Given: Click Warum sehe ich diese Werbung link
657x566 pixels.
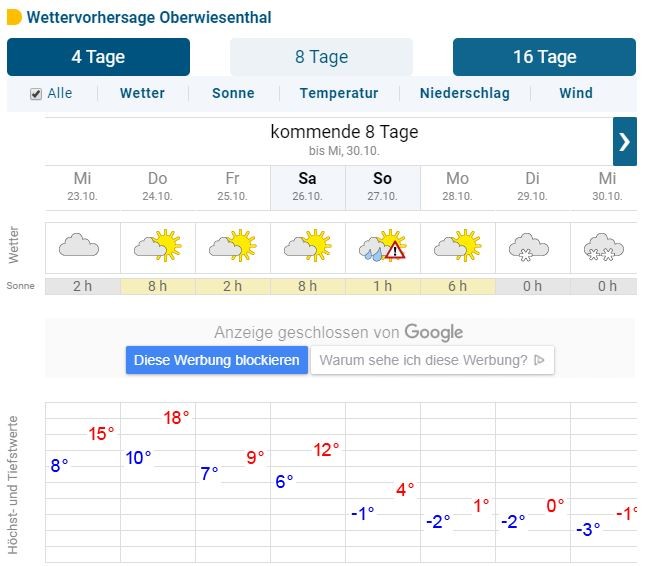Looking at the screenshot, I should [x=432, y=360].
